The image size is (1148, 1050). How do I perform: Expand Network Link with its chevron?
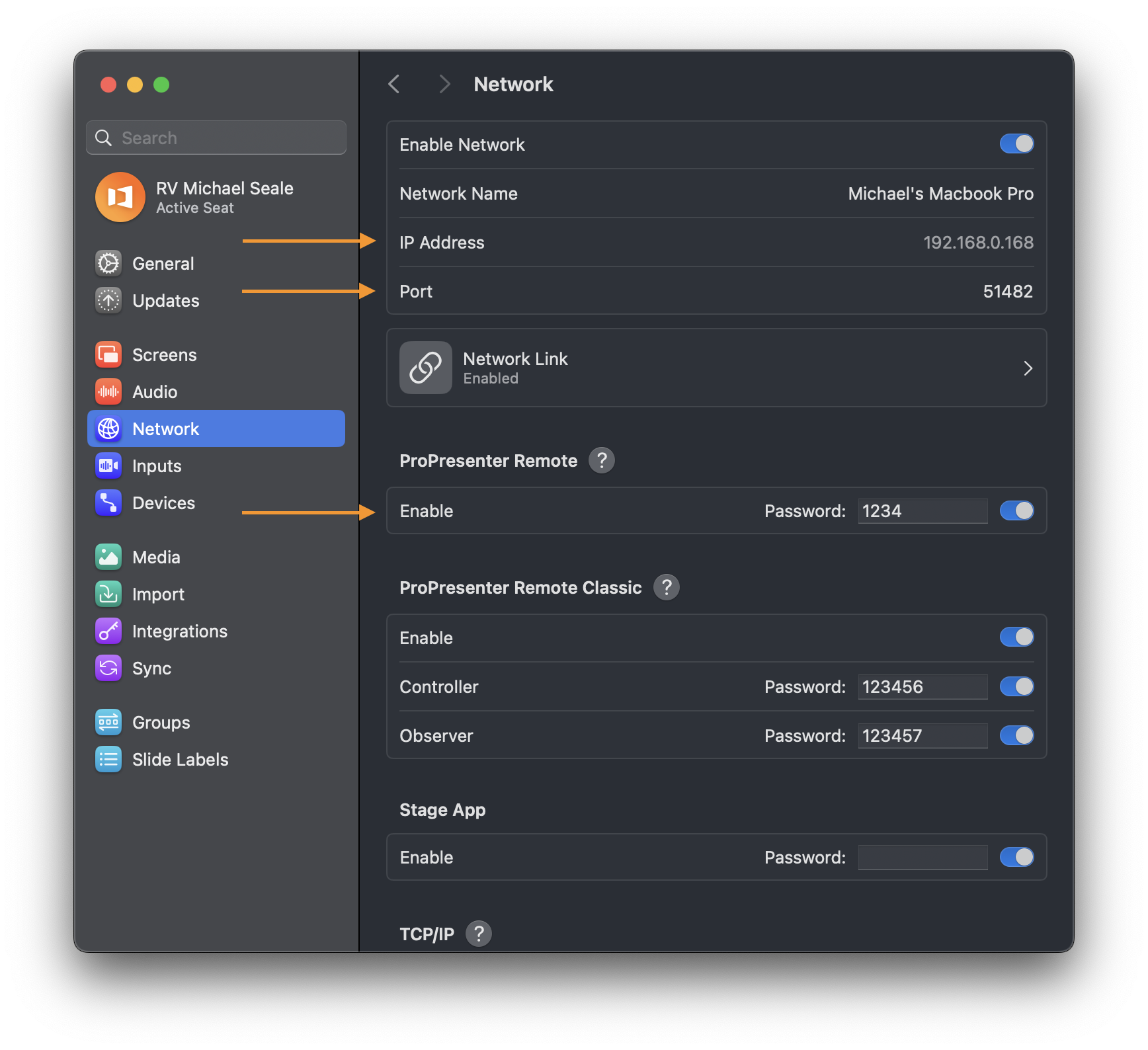click(1028, 368)
